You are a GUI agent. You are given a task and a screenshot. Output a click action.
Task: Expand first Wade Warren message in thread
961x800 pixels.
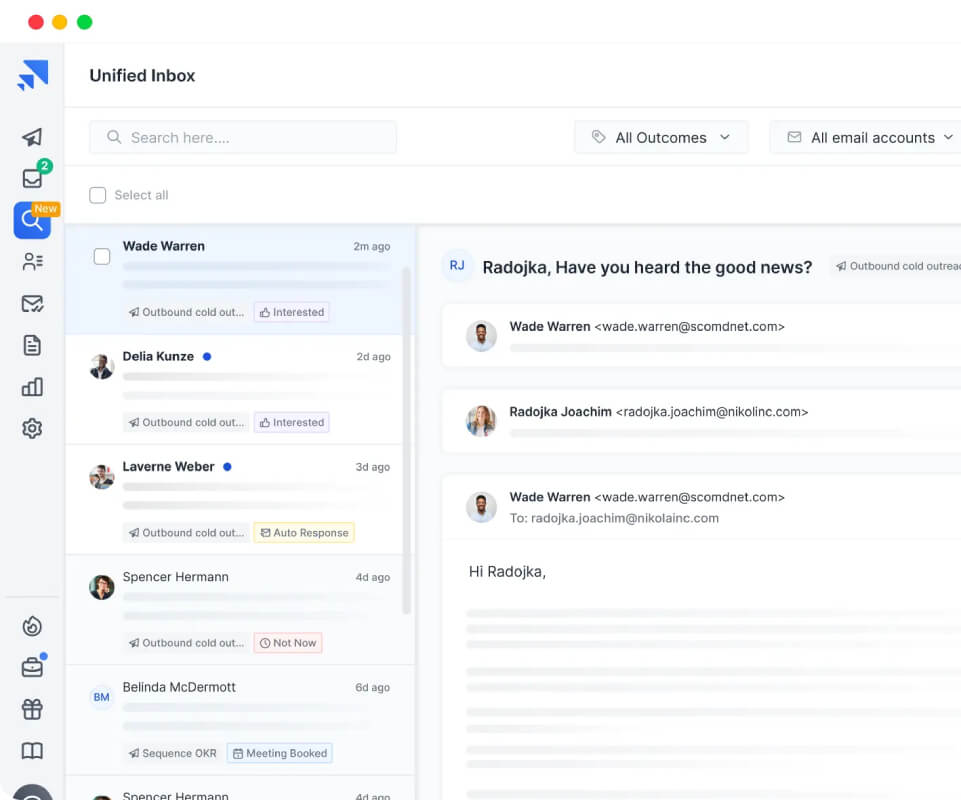tap(701, 336)
